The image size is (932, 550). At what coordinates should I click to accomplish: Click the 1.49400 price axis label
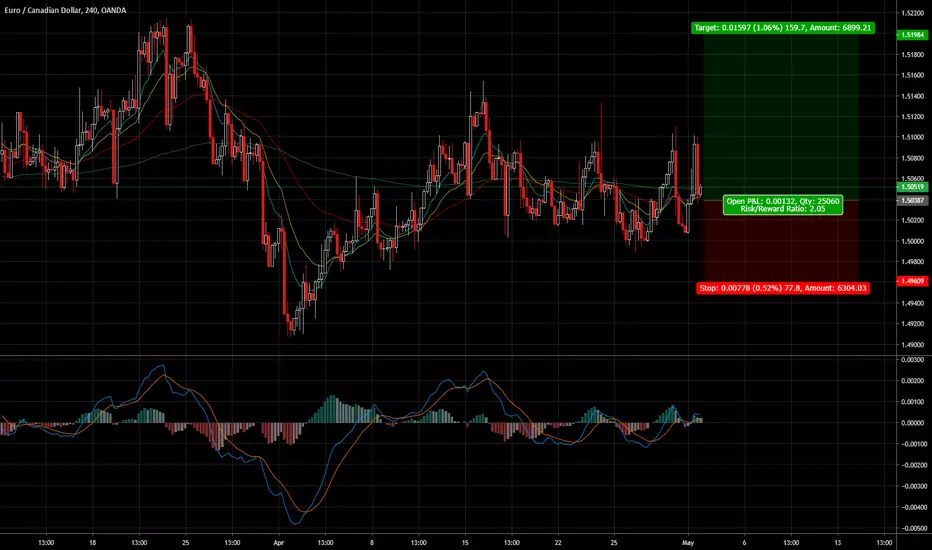coord(912,303)
